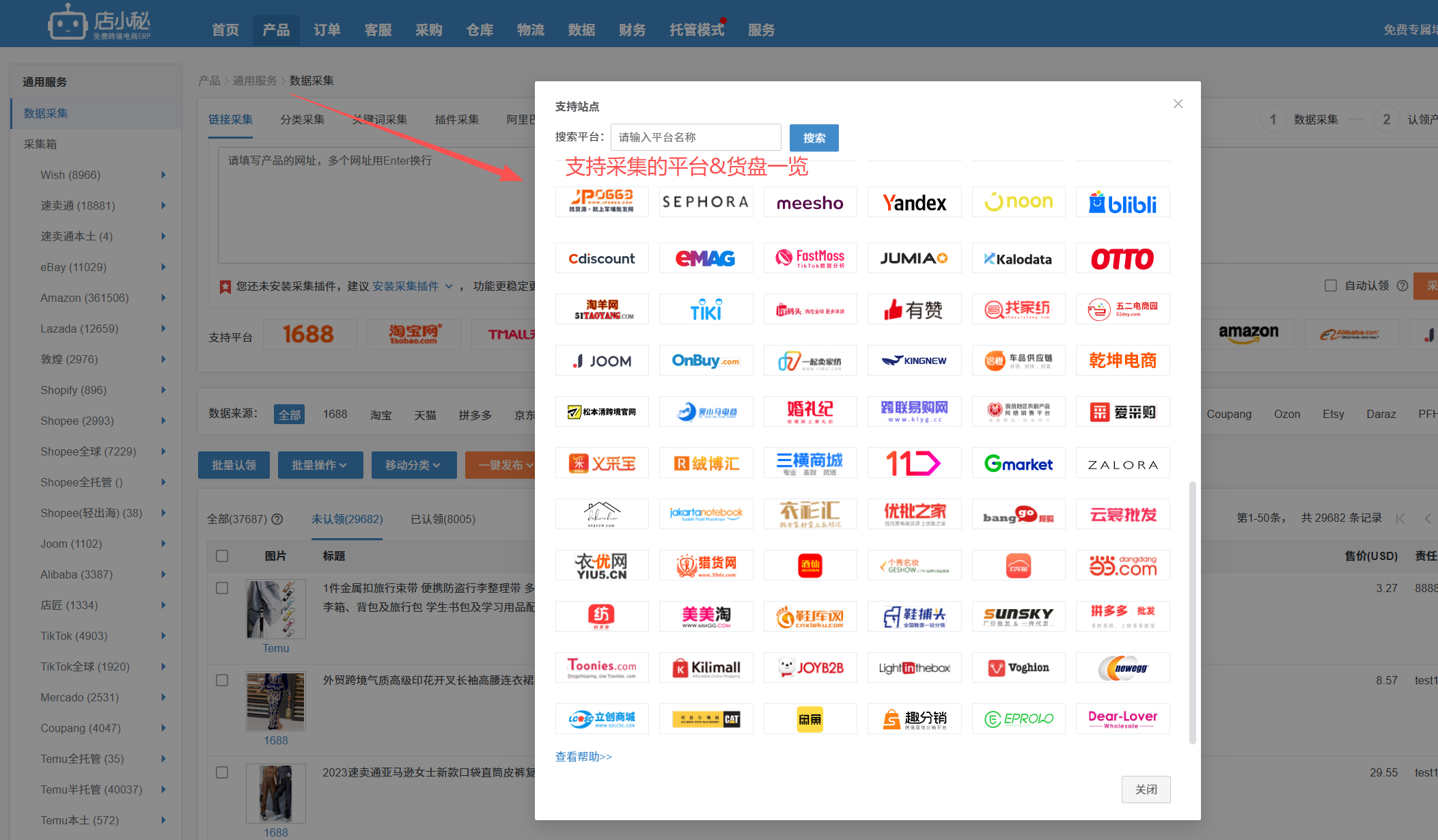Click the dangdang.com platform logo
Screen dimensions: 1438x840
click(x=1122, y=565)
